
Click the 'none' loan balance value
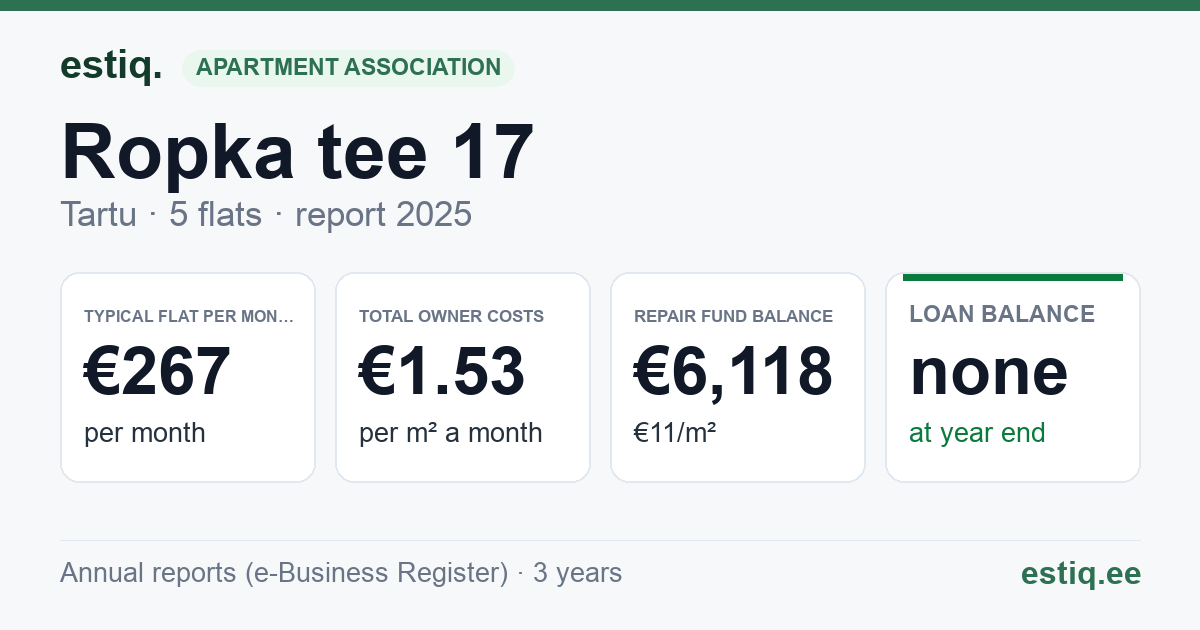[x=989, y=372]
